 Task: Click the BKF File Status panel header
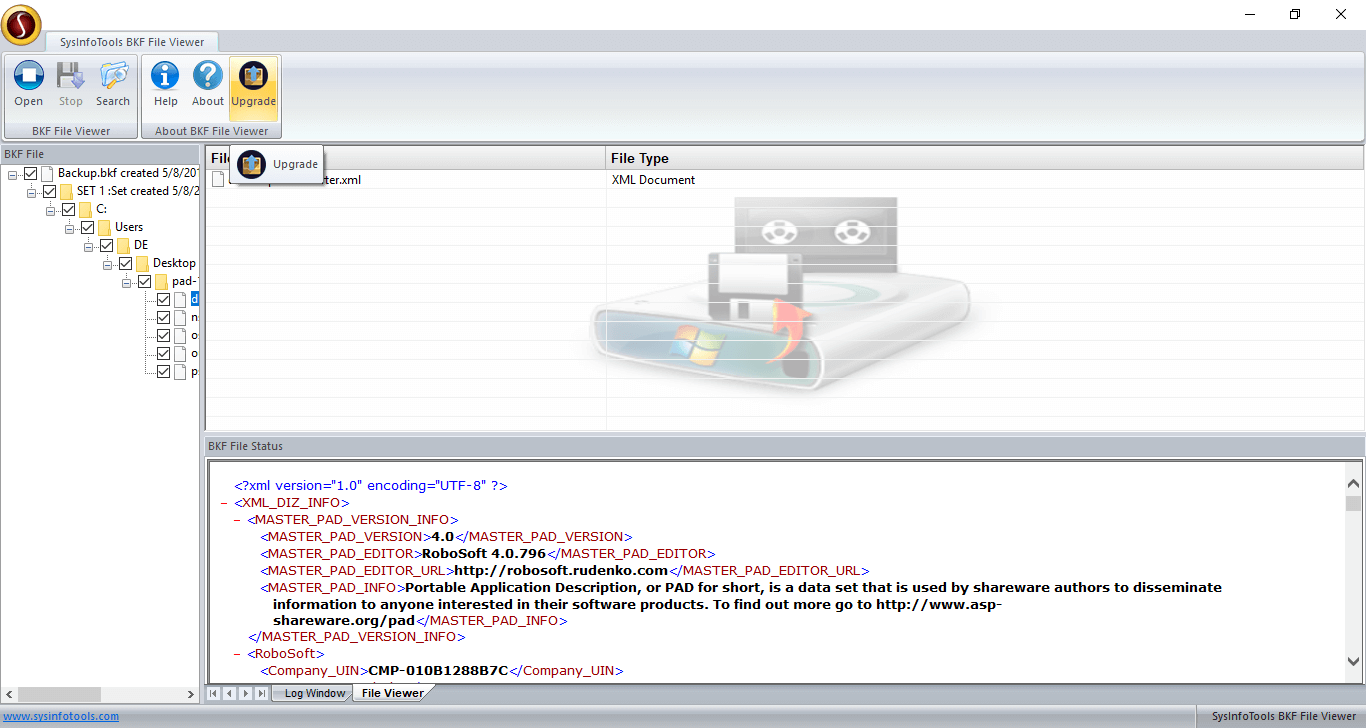coord(784,446)
